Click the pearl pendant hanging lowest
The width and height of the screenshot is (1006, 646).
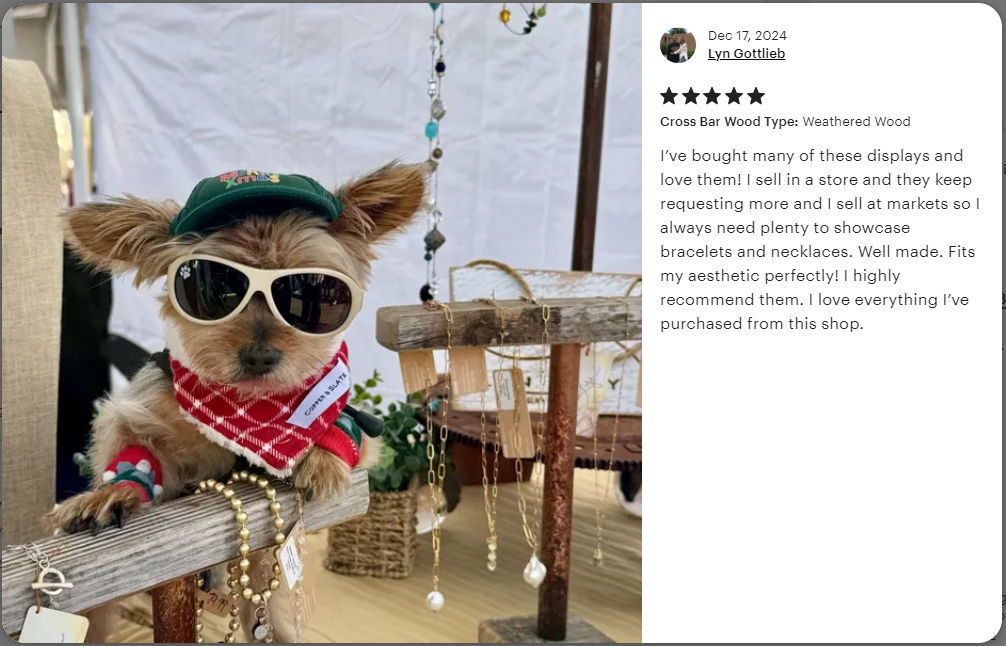[x=435, y=600]
